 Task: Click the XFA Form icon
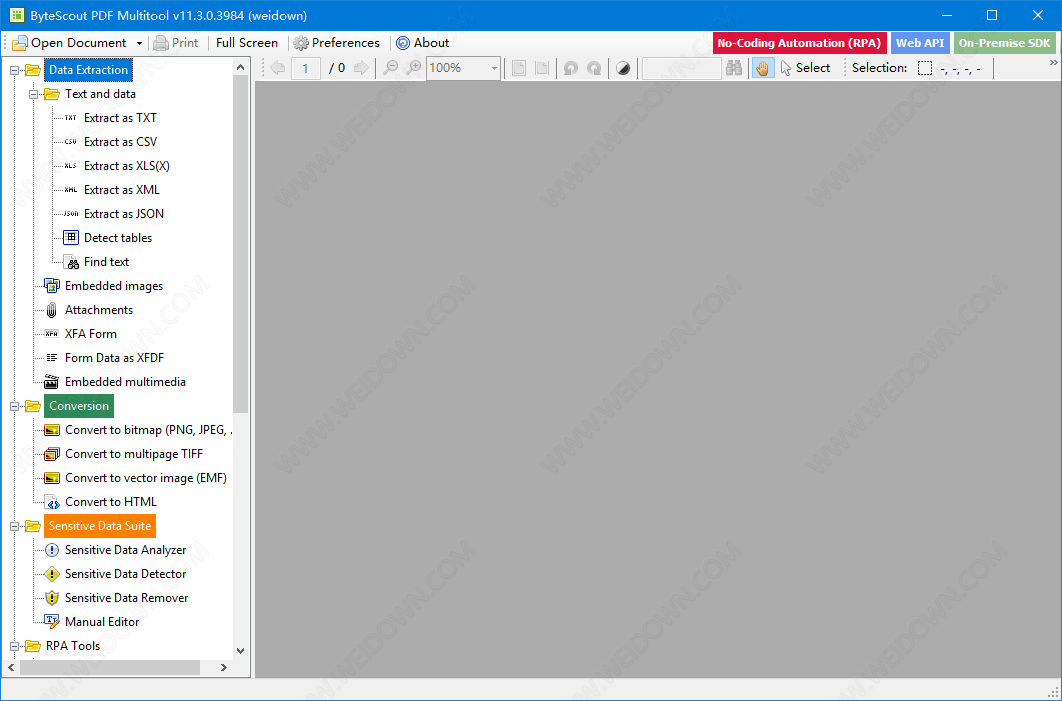coord(51,334)
